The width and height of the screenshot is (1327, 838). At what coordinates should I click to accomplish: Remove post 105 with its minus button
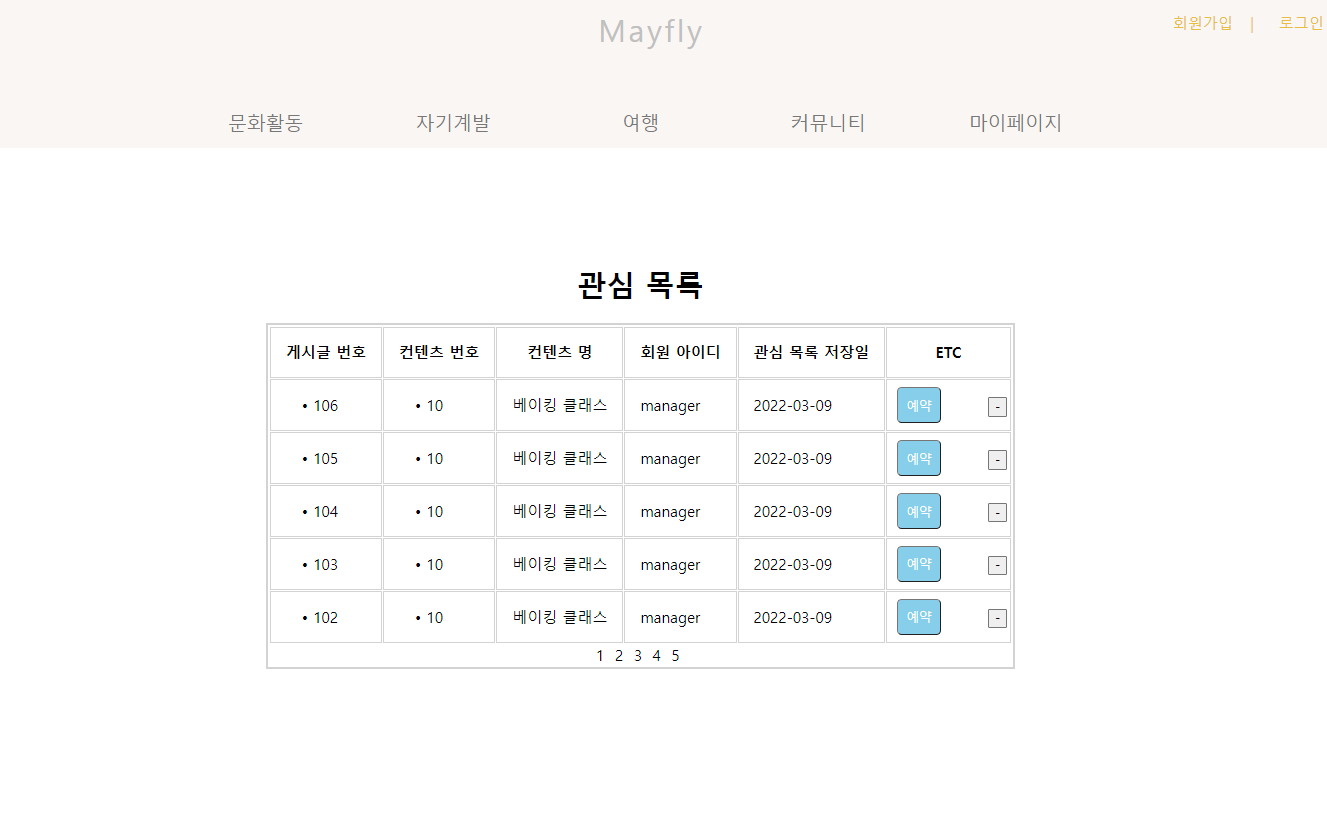pyautogui.click(x=996, y=458)
